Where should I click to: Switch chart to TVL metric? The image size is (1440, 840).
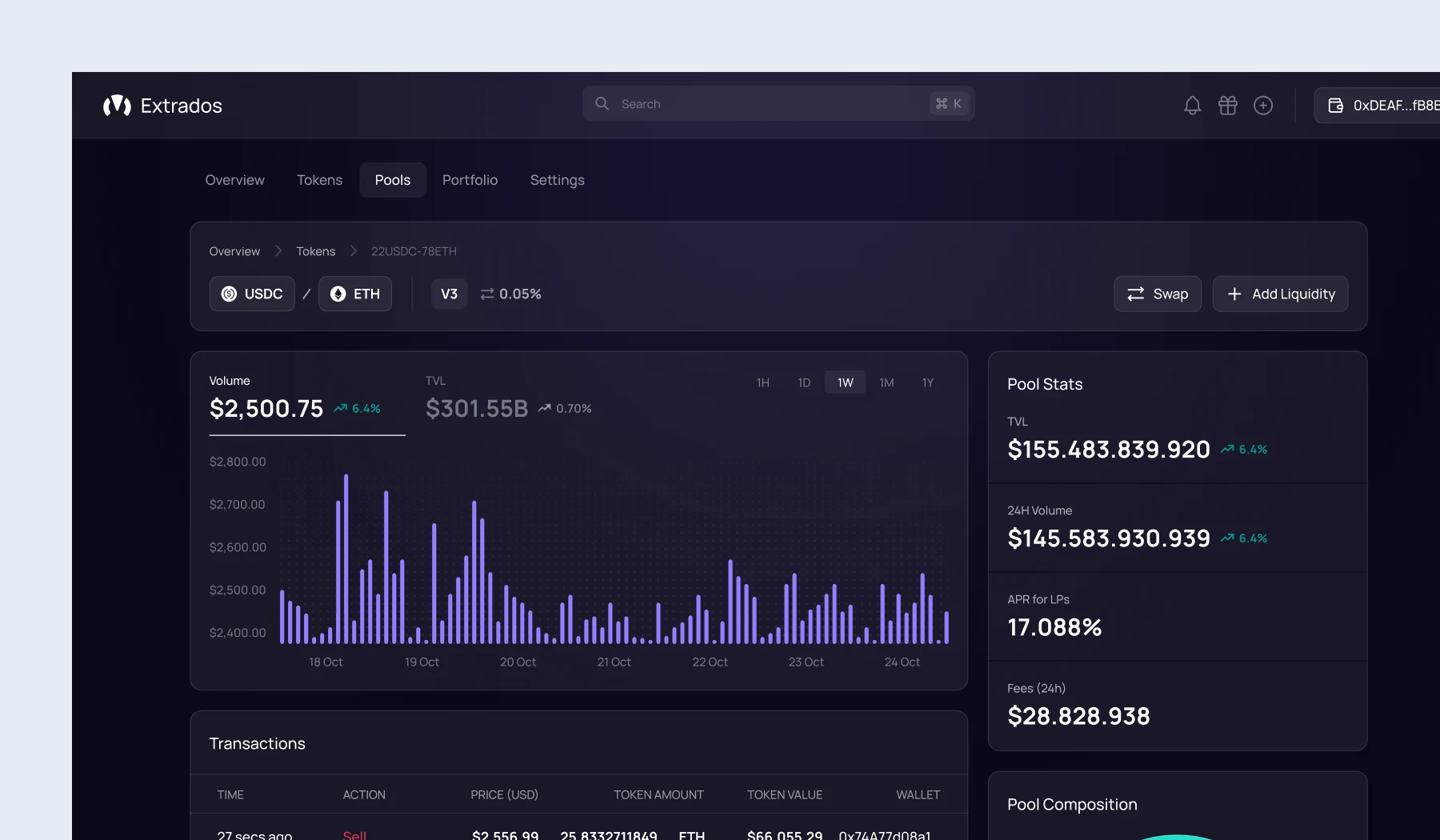(x=509, y=398)
